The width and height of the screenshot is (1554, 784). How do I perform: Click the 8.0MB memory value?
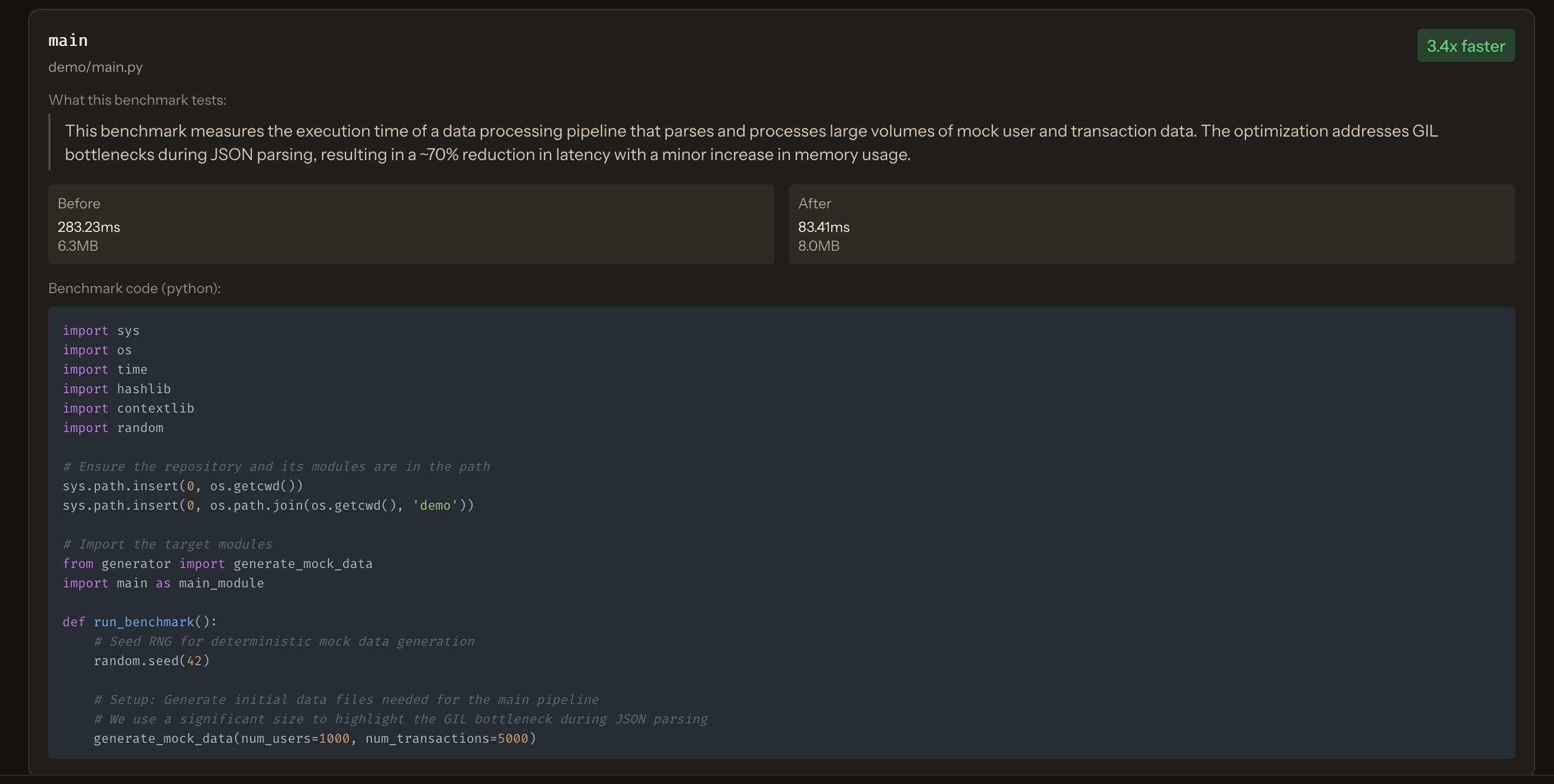coord(819,246)
